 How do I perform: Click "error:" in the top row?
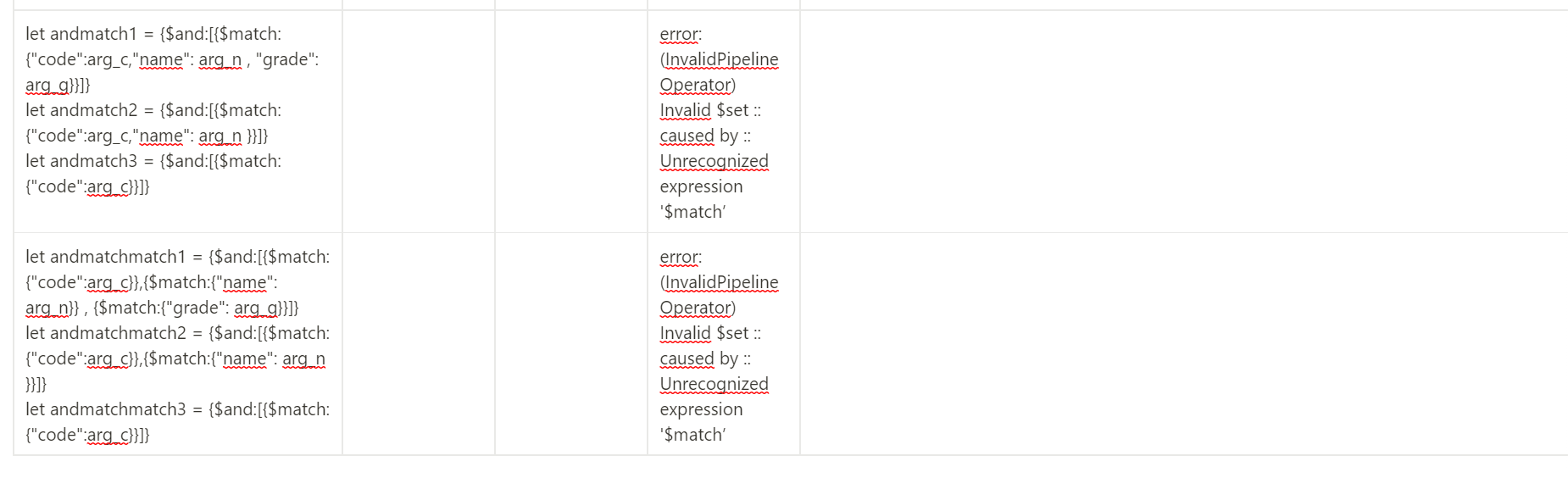pyautogui.click(x=681, y=34)
